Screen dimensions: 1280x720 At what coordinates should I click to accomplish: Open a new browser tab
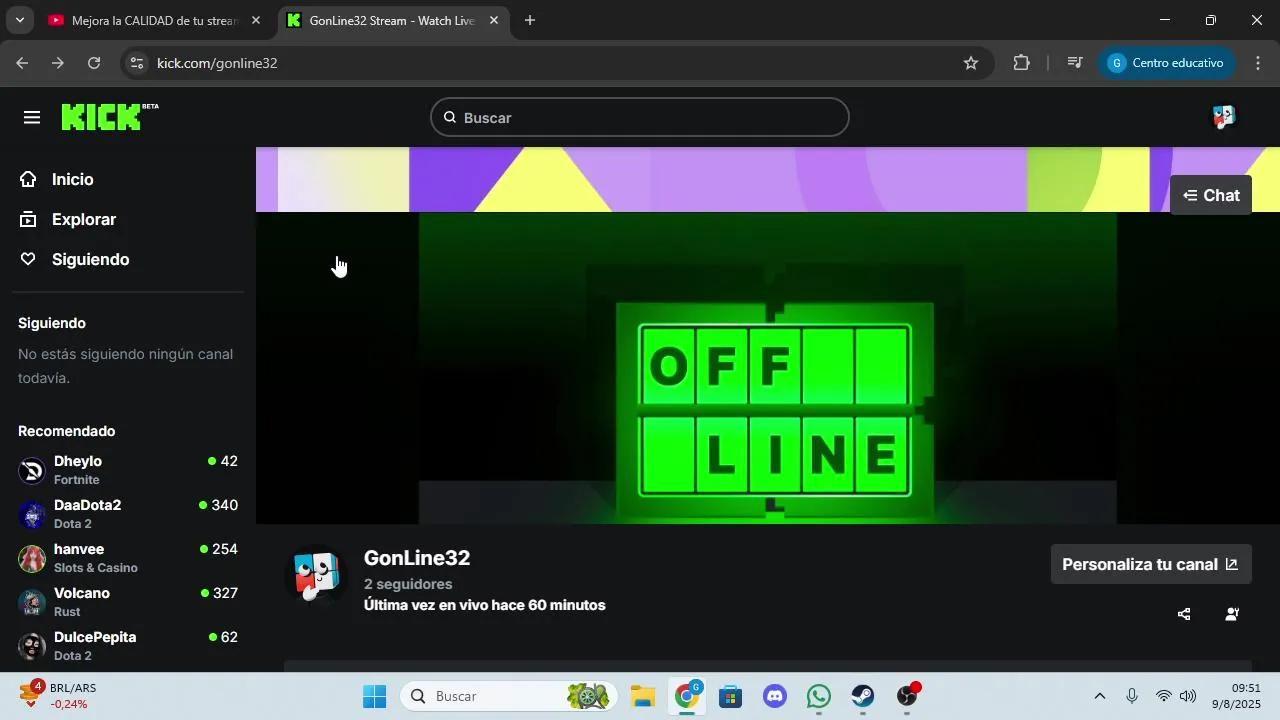(530, 20)
